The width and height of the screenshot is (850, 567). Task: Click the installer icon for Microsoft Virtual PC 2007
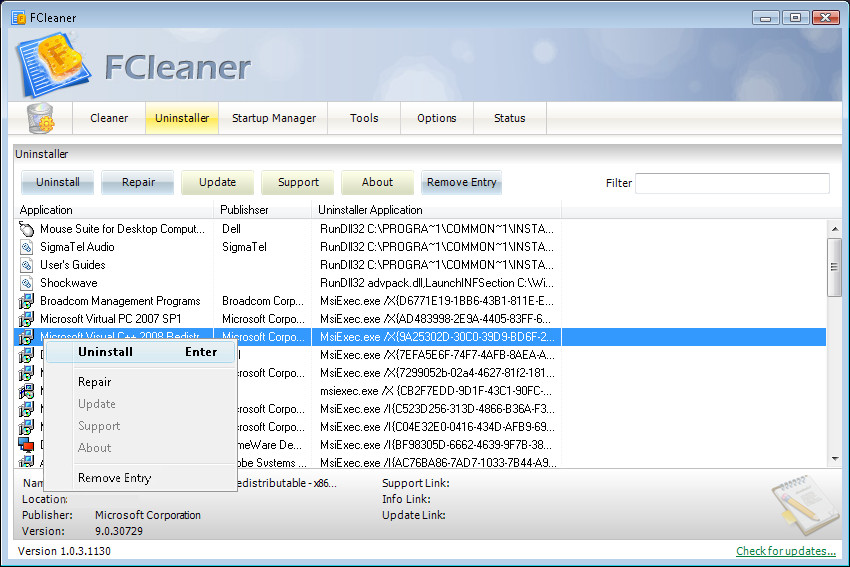click(x=26, y=319)
